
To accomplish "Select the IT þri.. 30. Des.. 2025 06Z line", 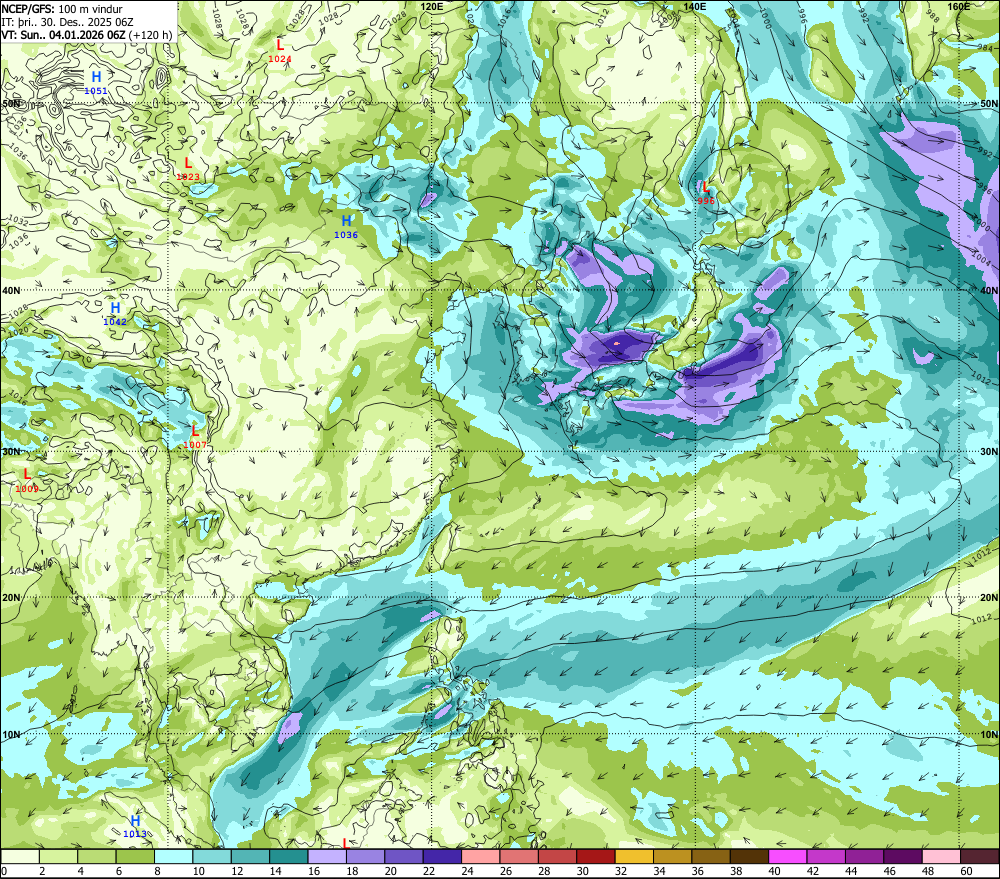I will pyautogui.click(x=67, y=22).
